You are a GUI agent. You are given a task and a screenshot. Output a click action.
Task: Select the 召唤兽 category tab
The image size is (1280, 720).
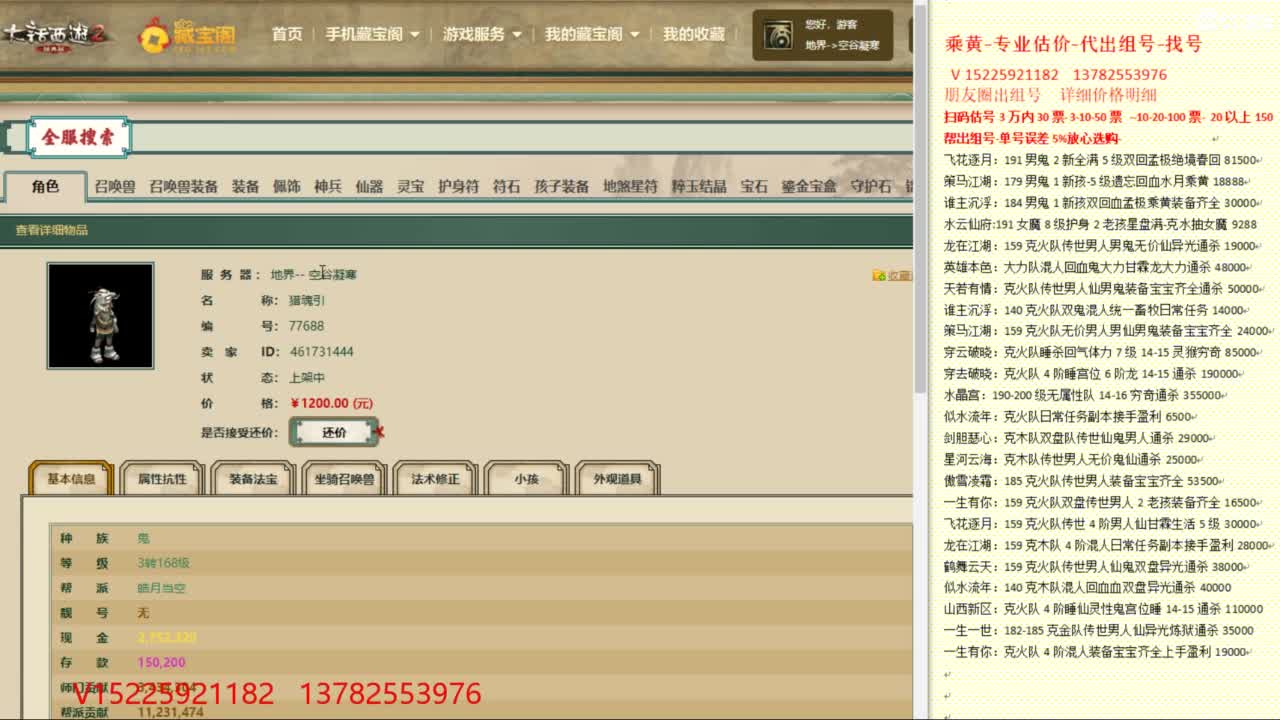click(x=115, y=186)
